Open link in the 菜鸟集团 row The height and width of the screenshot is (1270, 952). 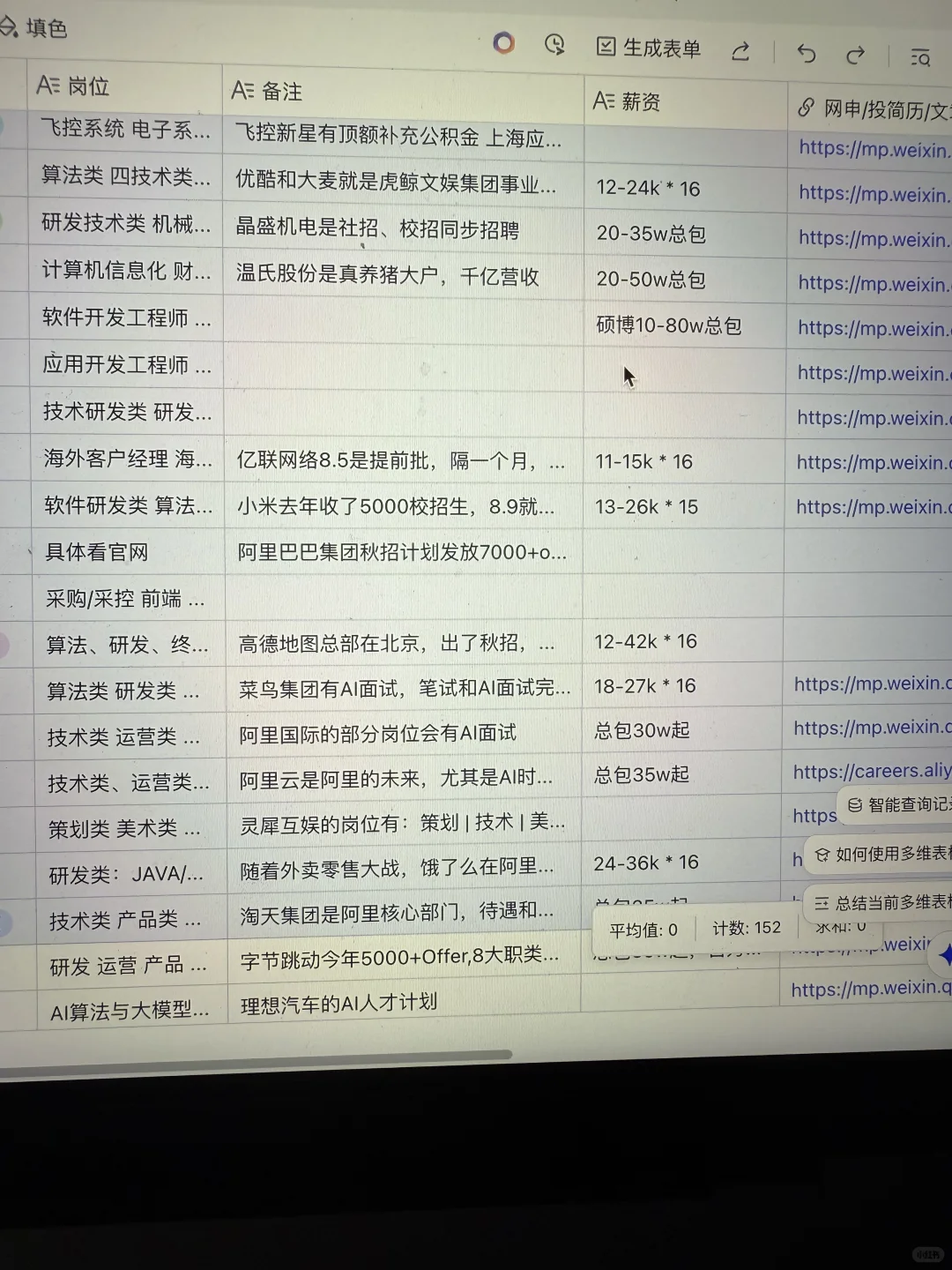(x=872, y=683)
